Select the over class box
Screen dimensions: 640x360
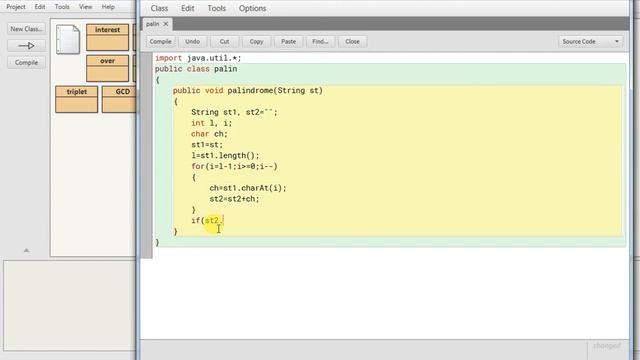point(107,68)
